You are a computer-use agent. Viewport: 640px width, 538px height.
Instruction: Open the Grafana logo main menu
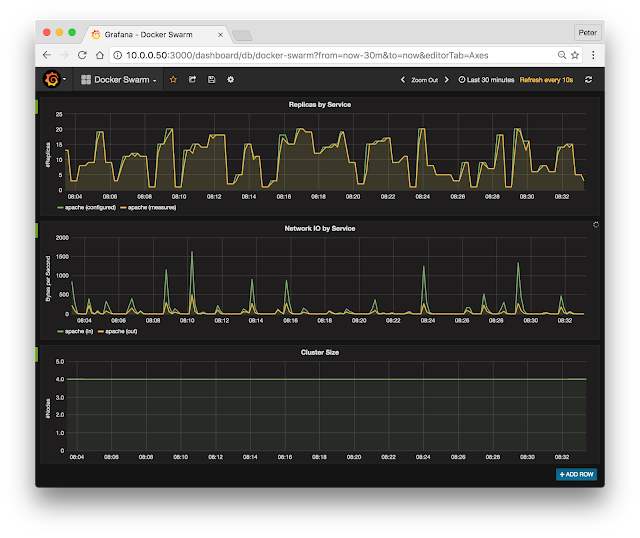point(54,79)
